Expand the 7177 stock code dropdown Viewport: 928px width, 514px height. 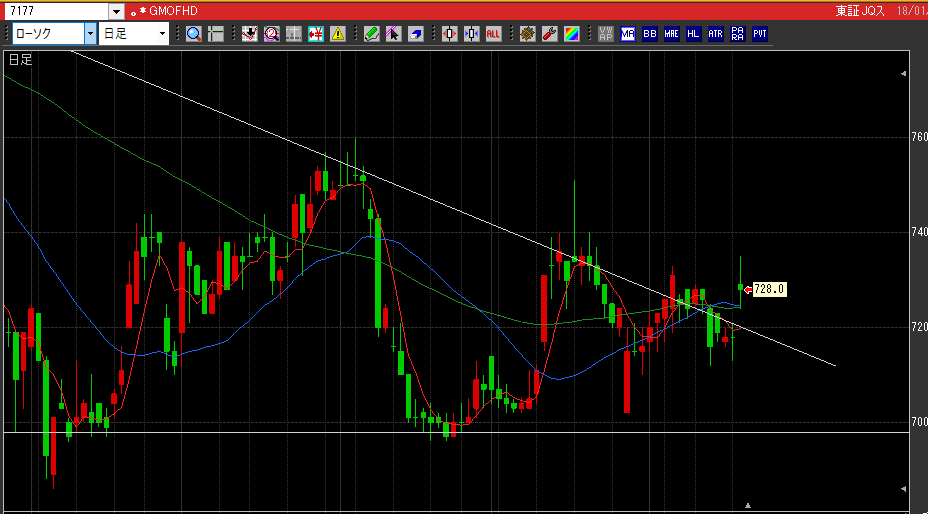tap(117, 11)
